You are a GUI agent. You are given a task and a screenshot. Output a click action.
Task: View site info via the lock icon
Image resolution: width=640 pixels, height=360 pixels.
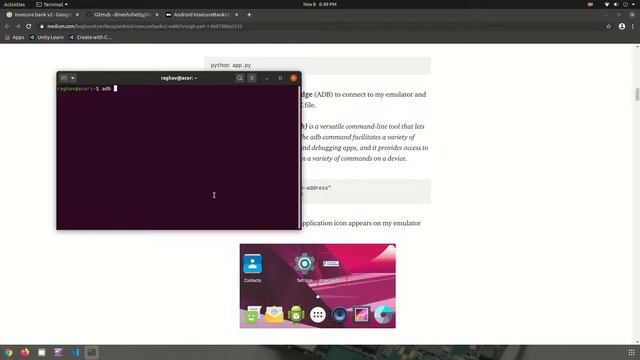42,26
